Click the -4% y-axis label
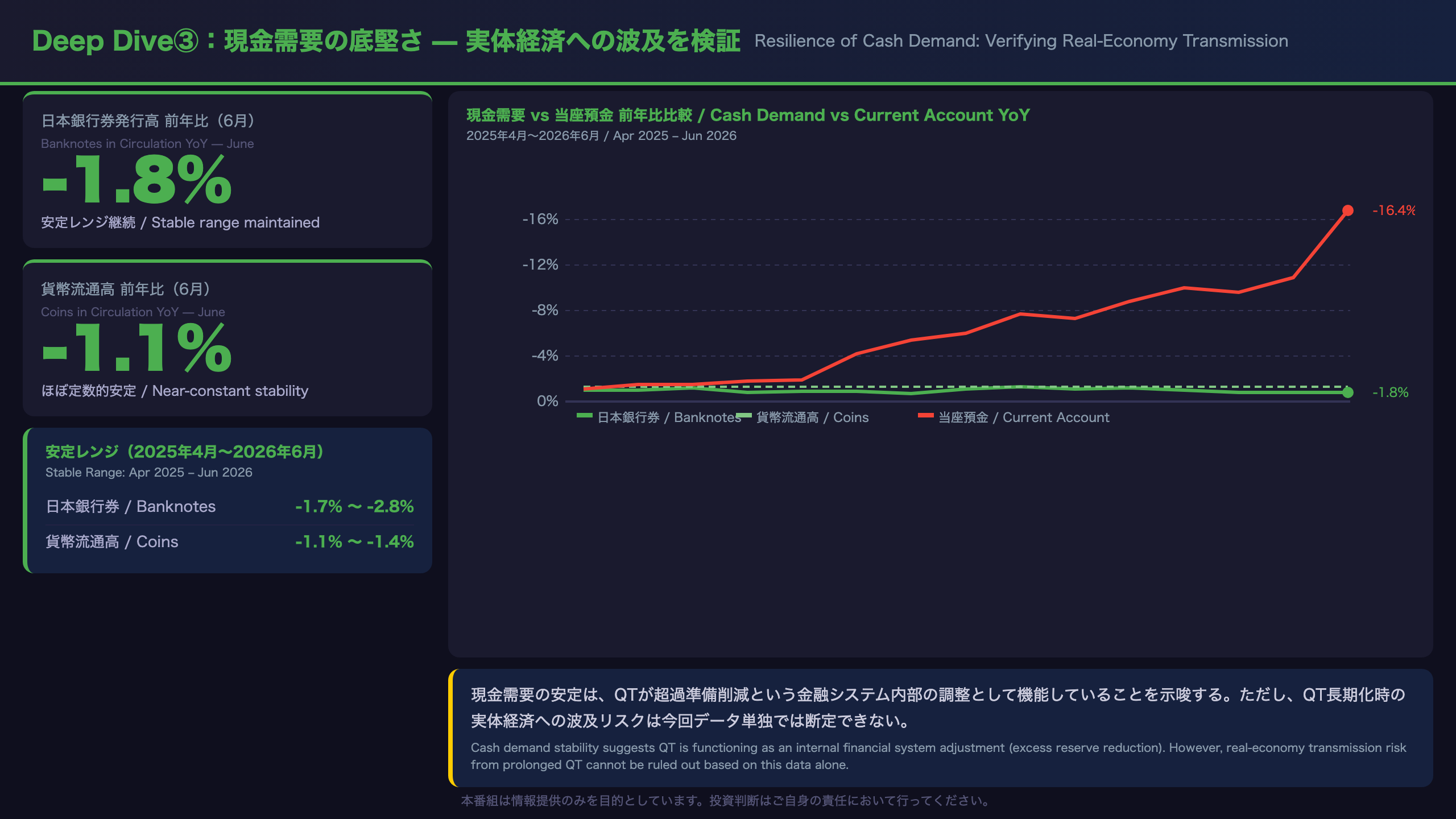Viewport: 1456px width, 819px height. point(545,355)
